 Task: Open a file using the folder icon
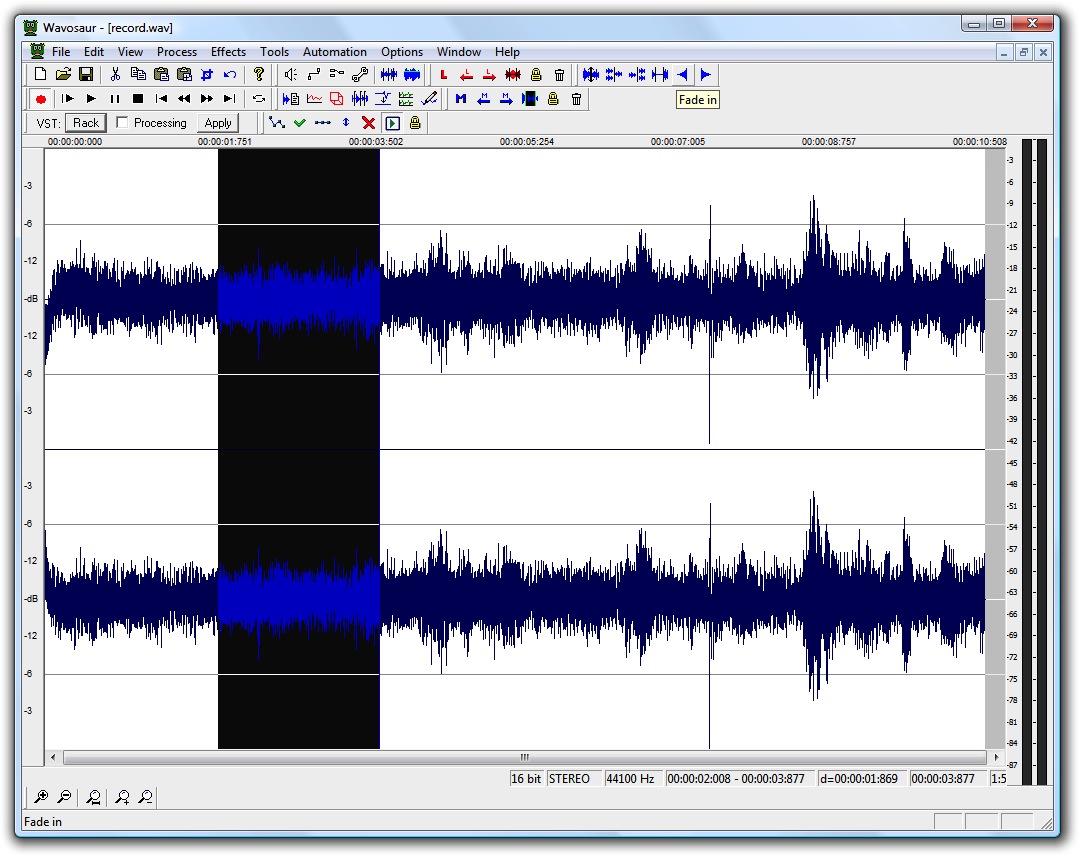[64, 74]
